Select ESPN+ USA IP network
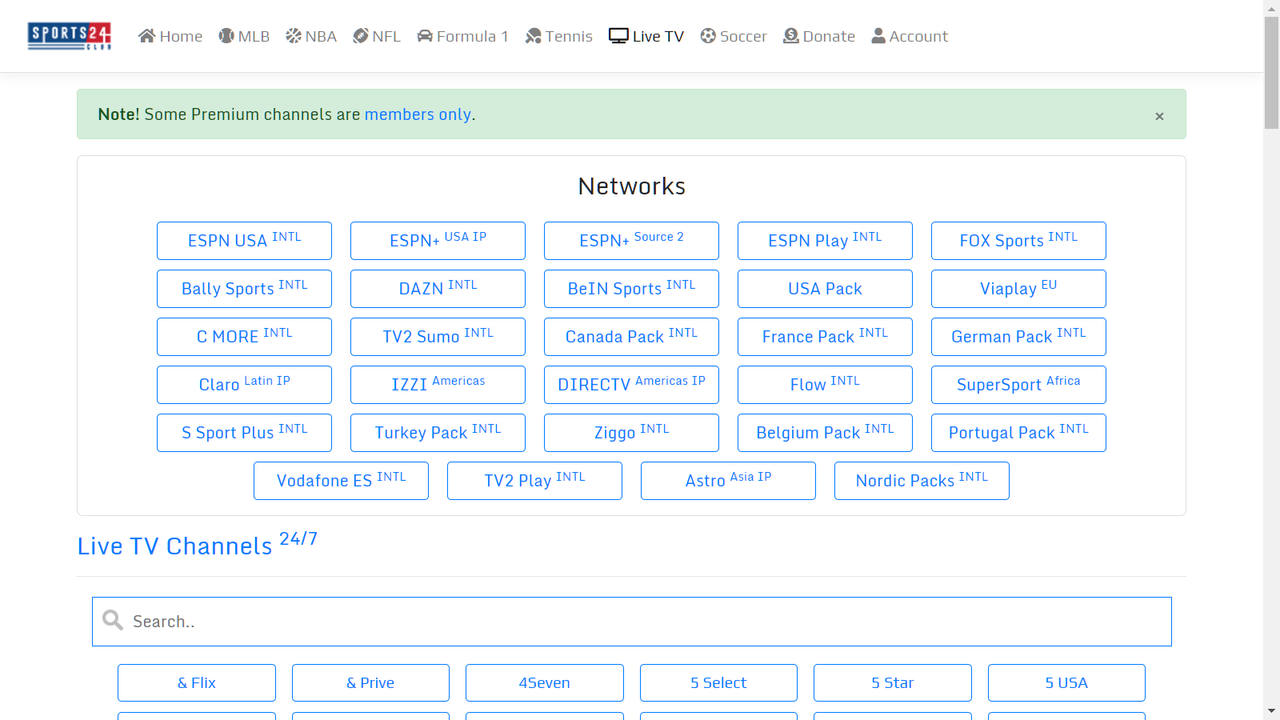This screenshot has width=1280, height=720. 438,241
